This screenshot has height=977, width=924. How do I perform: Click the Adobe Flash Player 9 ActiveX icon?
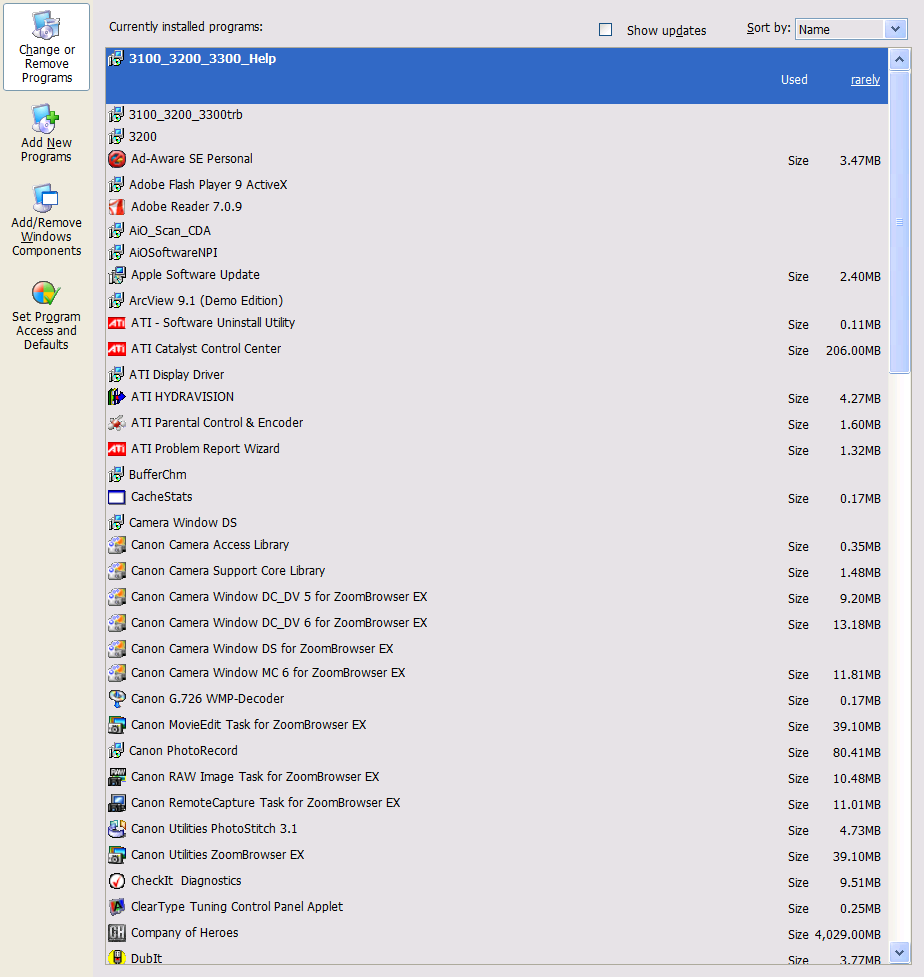pyautogui.click(x=116, y=184)
